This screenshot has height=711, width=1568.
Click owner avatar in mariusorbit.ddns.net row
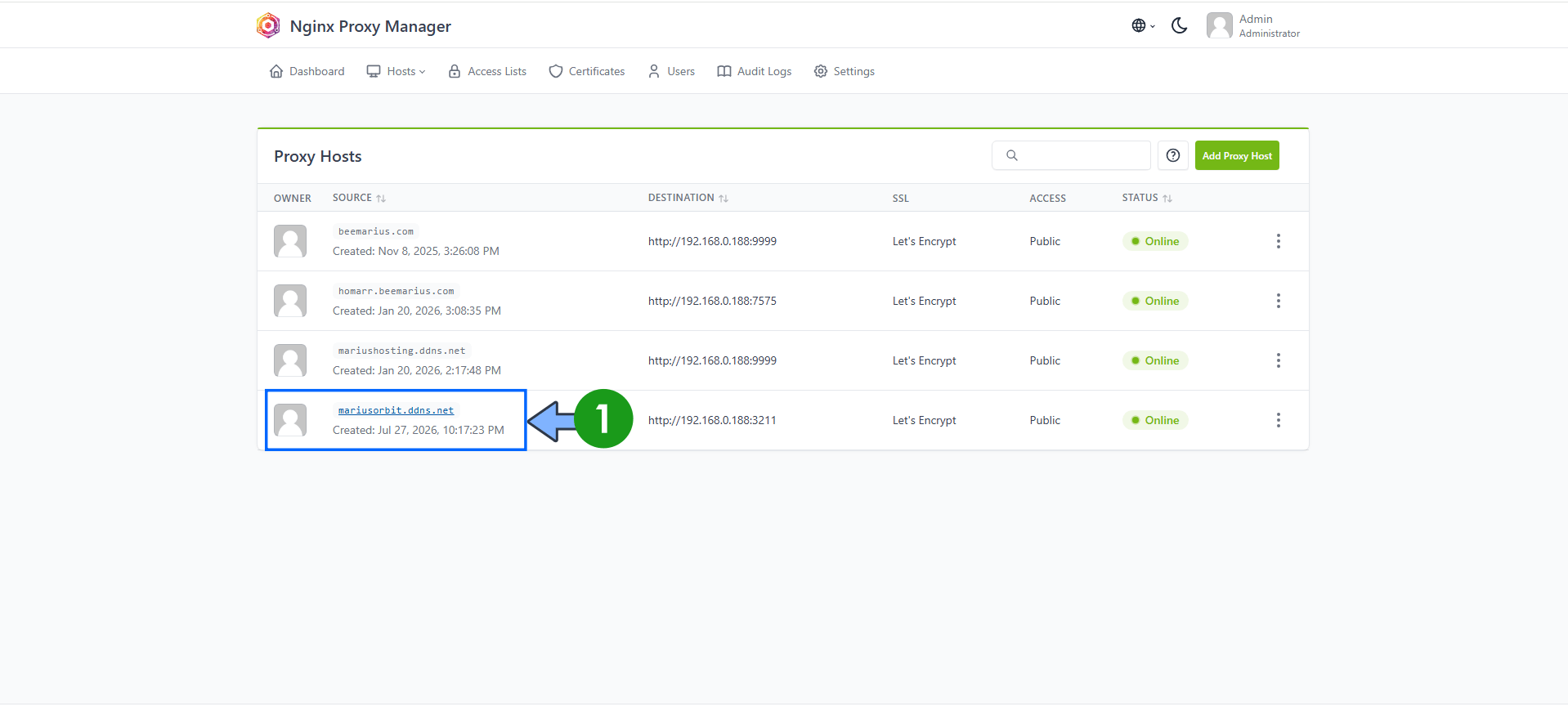pos(290,420)
